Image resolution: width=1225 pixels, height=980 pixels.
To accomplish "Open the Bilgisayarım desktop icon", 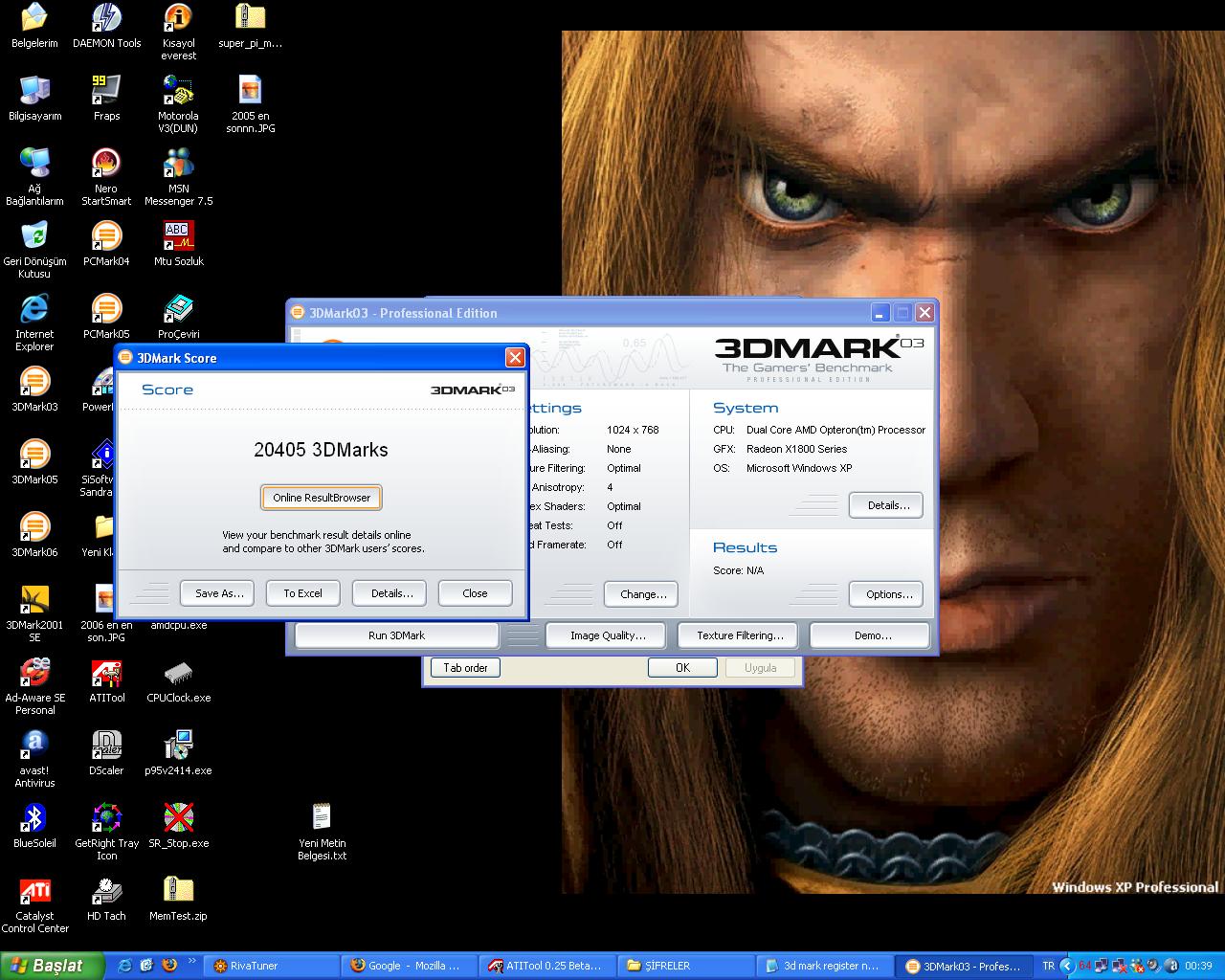I will pos(34,99).
